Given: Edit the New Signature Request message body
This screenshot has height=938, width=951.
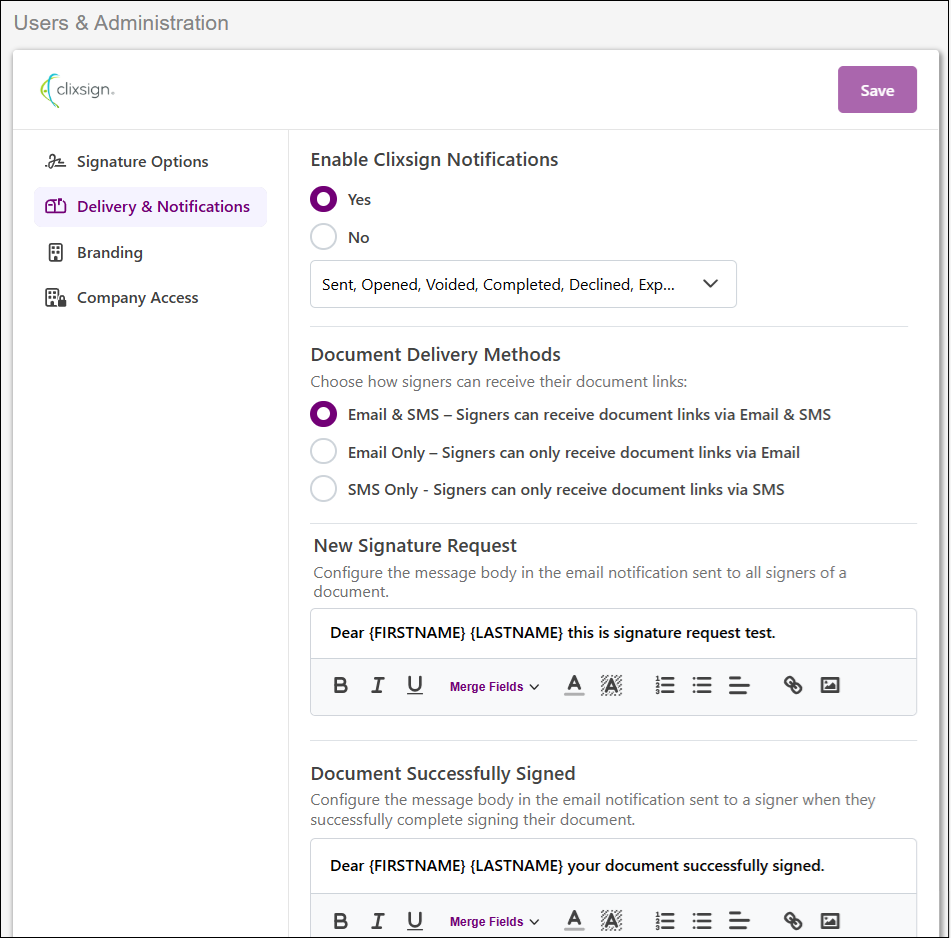Looking at the screenshot, I should (x=613, y=633).
